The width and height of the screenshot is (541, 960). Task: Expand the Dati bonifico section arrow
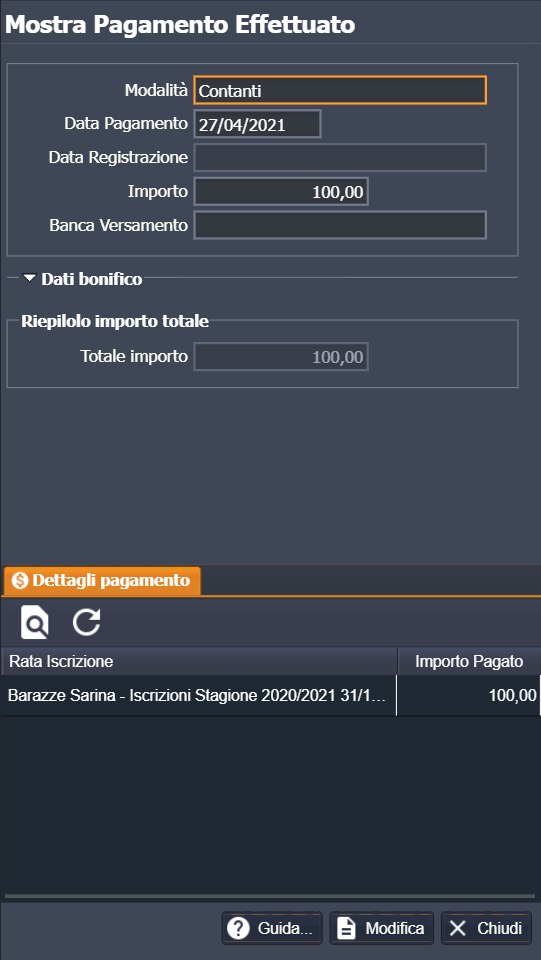30,279
